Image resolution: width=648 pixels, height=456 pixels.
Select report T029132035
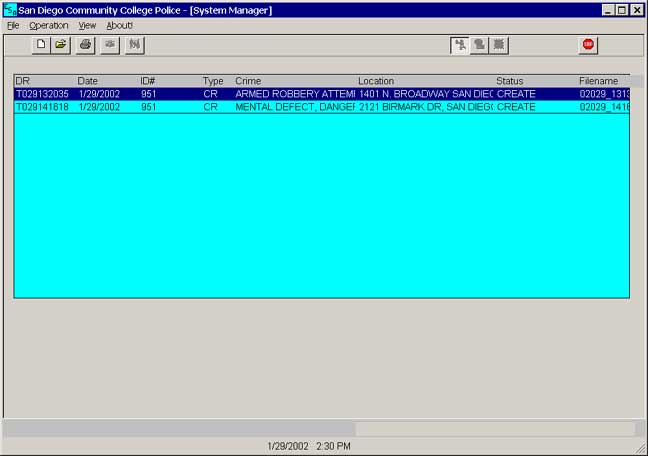tap(322, 94)
